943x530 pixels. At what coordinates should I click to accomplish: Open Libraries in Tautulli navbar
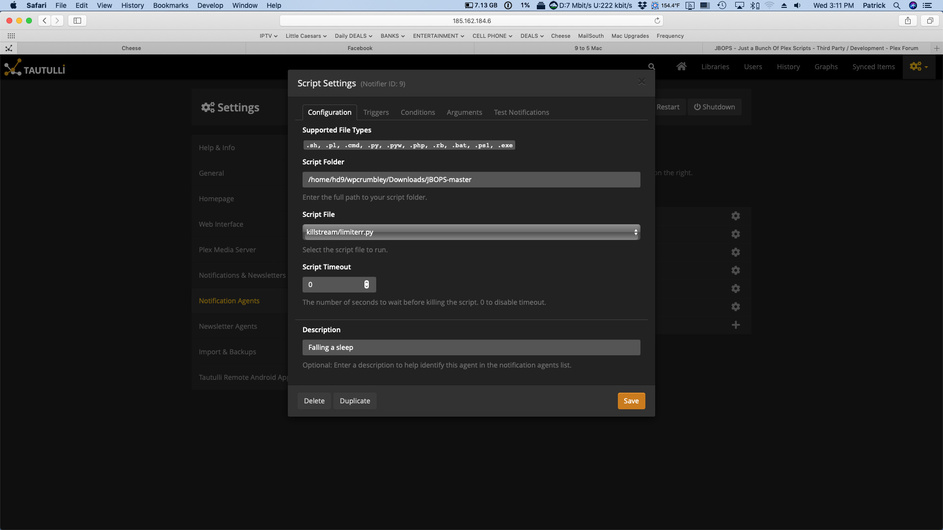[x=715, y=67]
